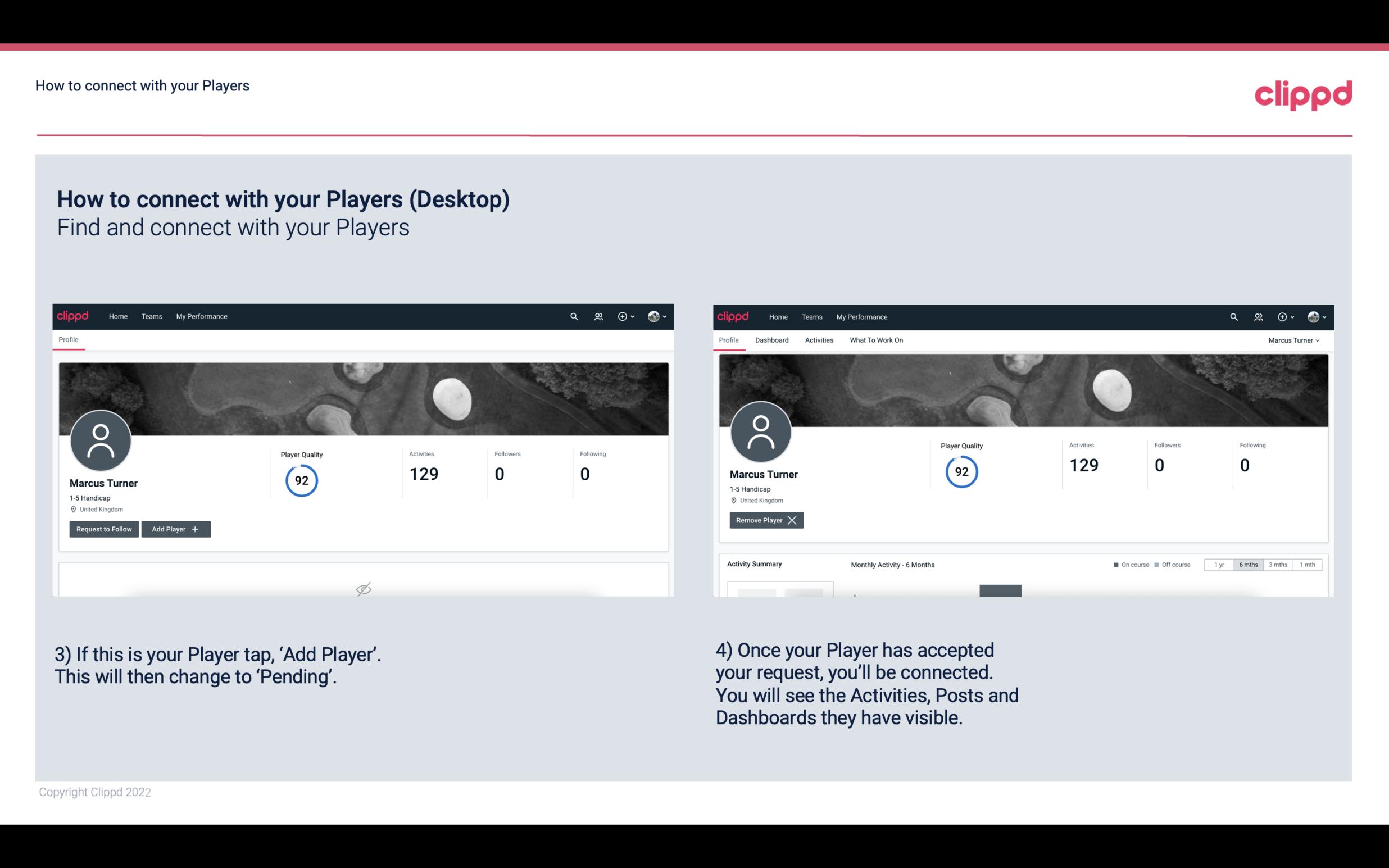Click the people/connections icon in left navbar
The image size is (1389, 868).
tap(597, 316)
